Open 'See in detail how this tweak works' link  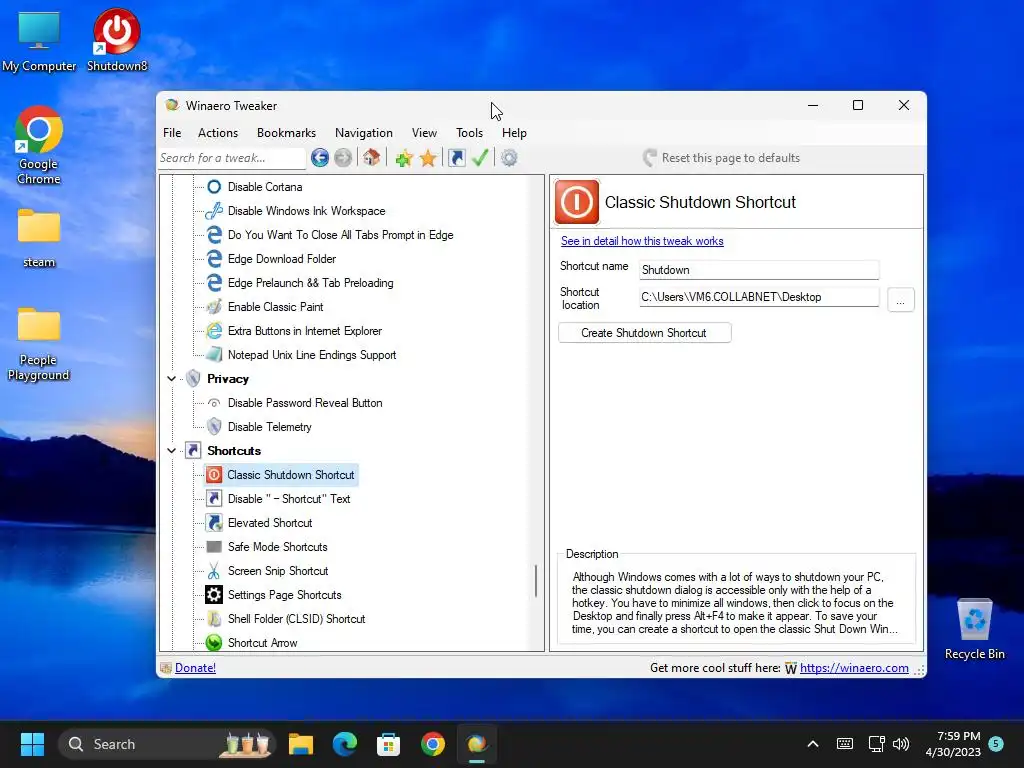[x=642, y=241]
